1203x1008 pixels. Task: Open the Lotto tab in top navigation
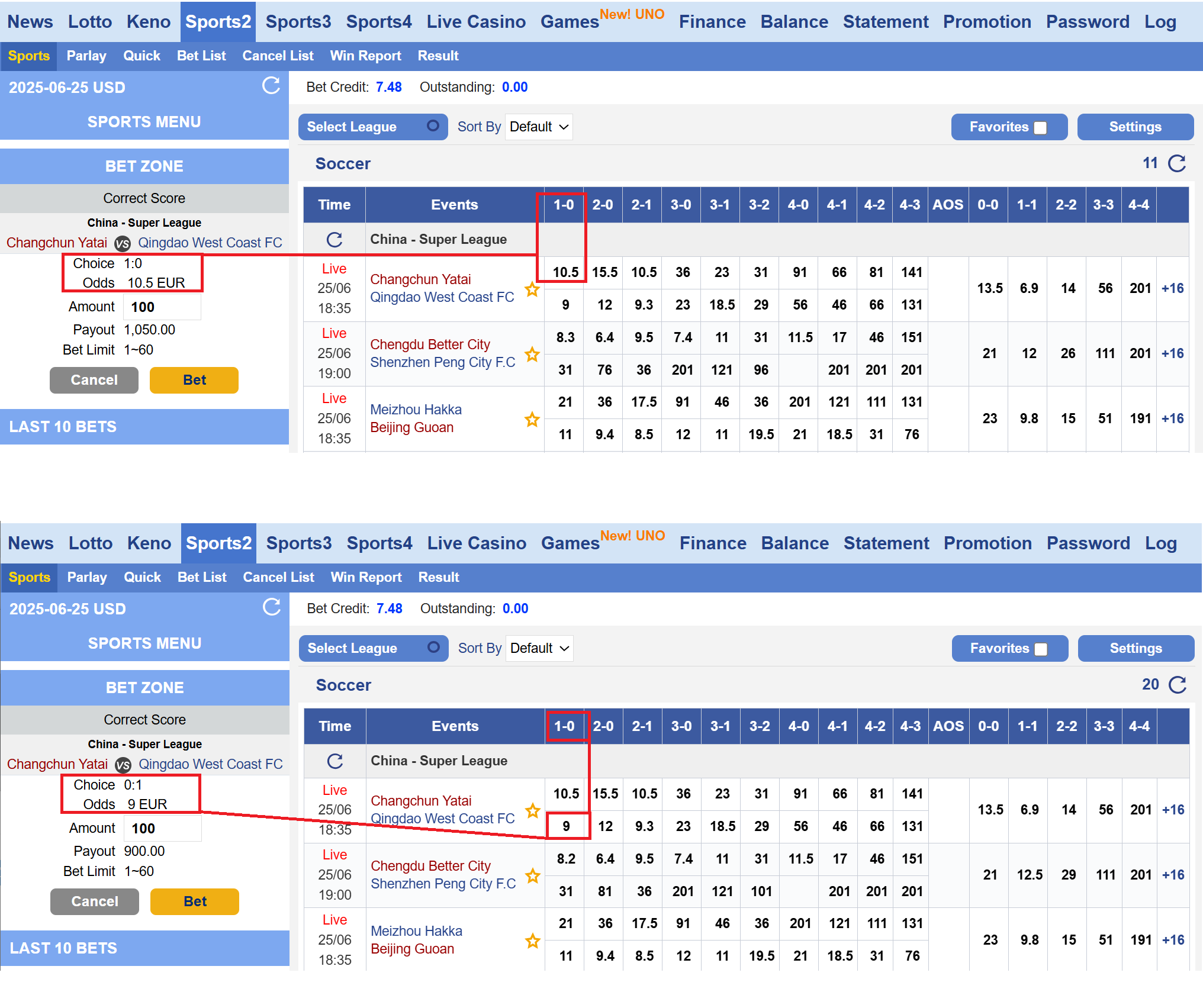pyautogui.click(x=90, y=22)
